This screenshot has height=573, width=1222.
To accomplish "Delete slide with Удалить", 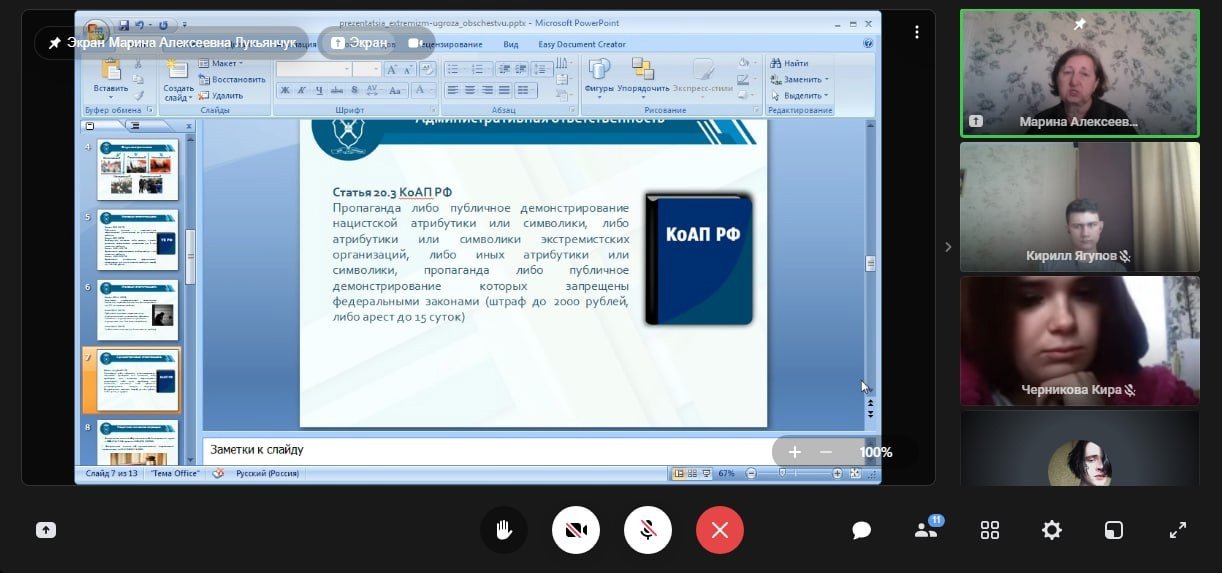I will pyautogui.click(x=220, y=95).
